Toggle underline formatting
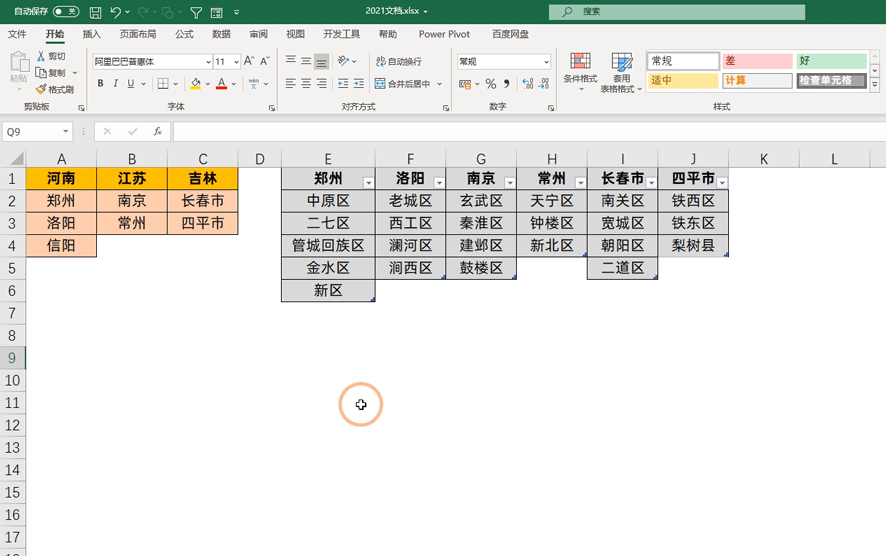Viewport: 886px width, 556px height. coord(131,84)
